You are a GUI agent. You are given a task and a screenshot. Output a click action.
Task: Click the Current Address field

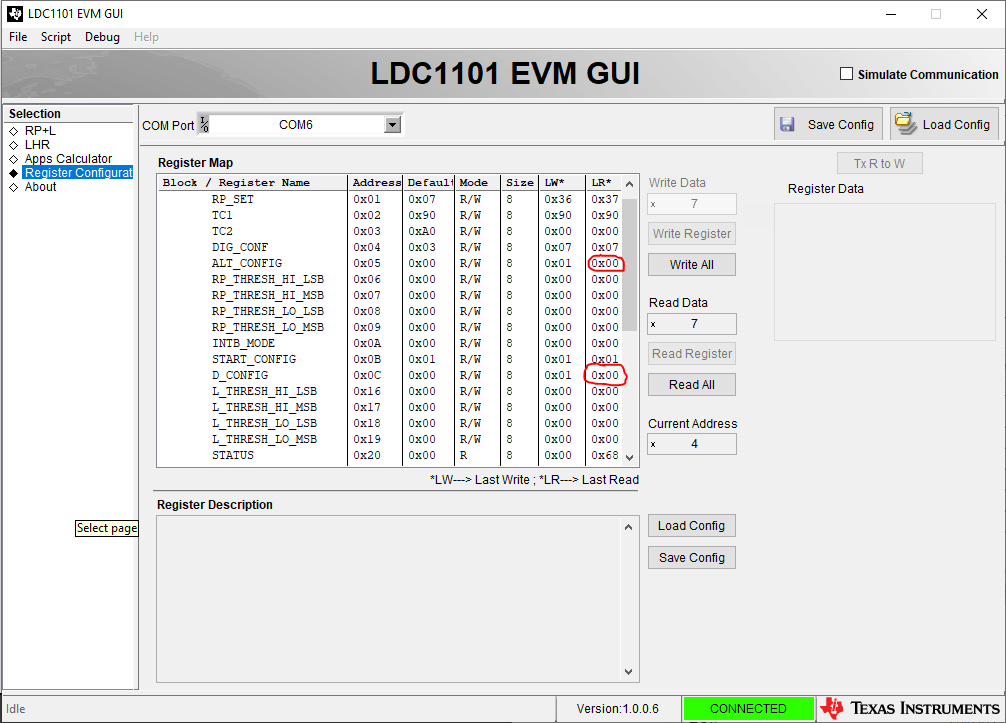click(691, 443)
